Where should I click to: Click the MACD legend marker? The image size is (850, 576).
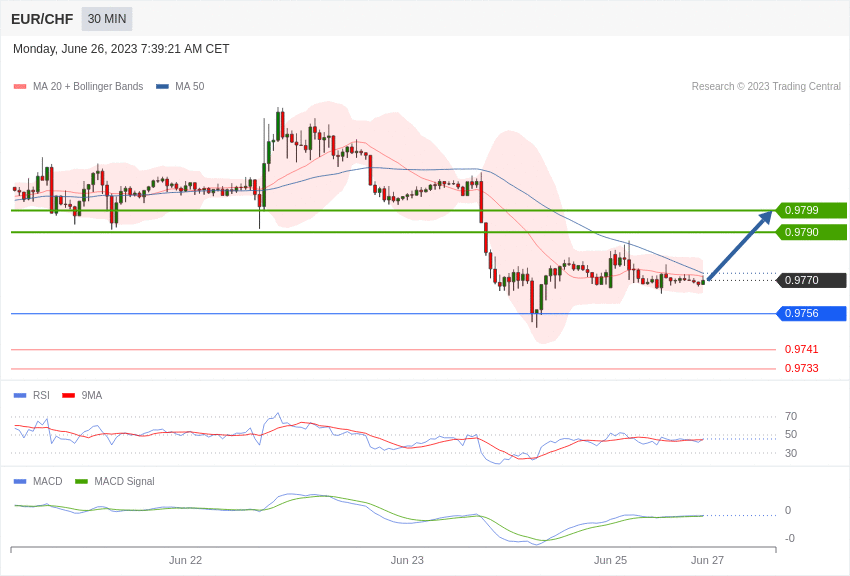tap(20, 482)
